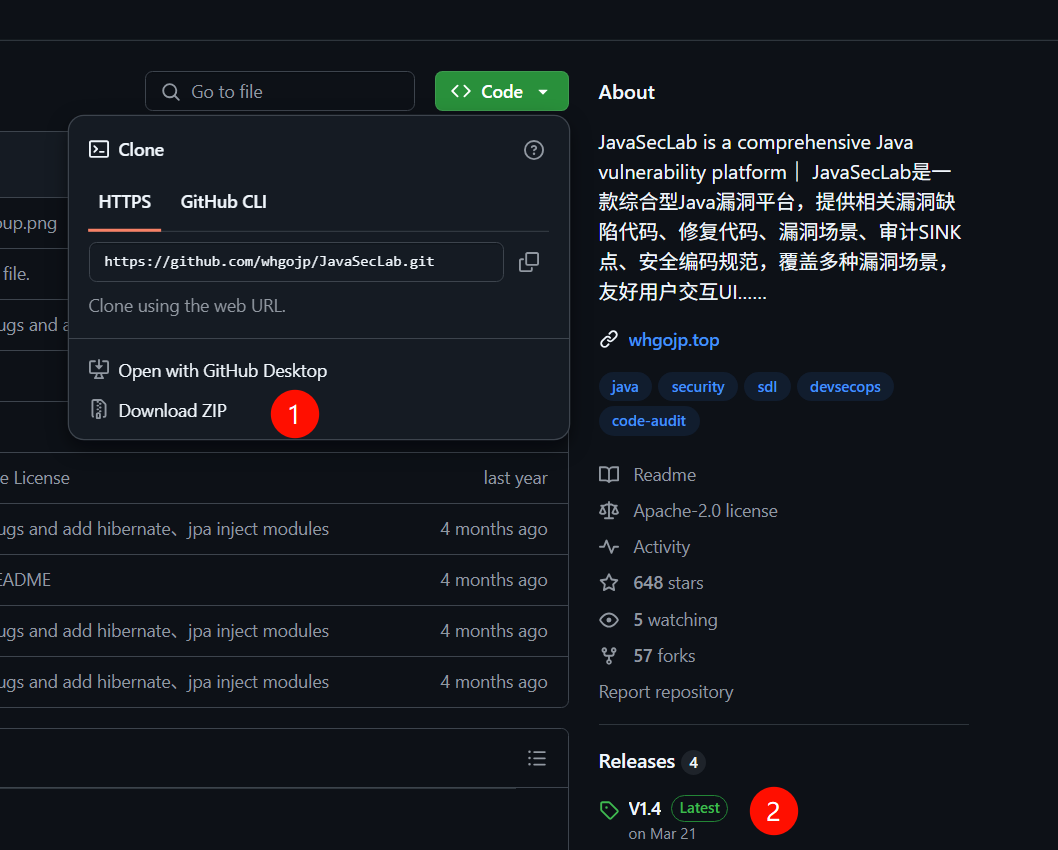Click the green tag icon beside V1.4

point(609,810)
